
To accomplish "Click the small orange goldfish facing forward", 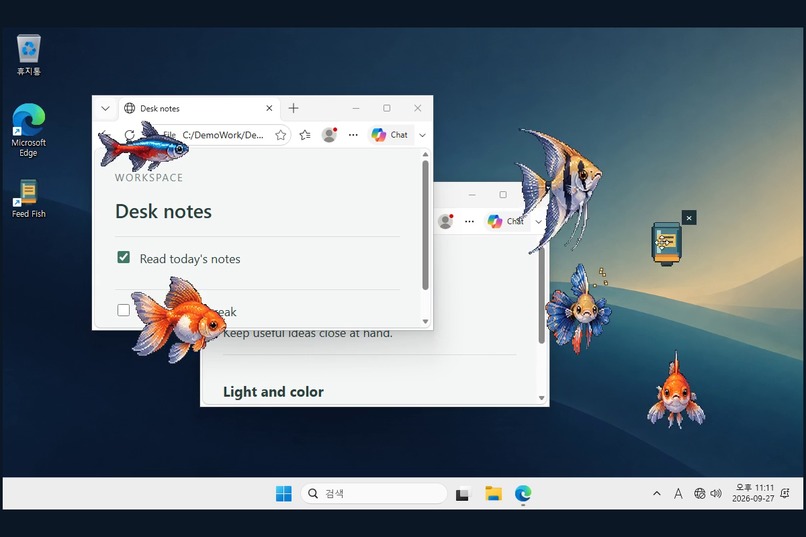I will [x=676, y=392].
